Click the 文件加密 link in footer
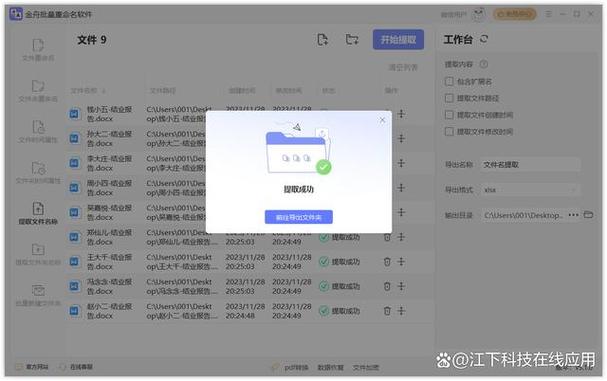 [x=366, y=367]
